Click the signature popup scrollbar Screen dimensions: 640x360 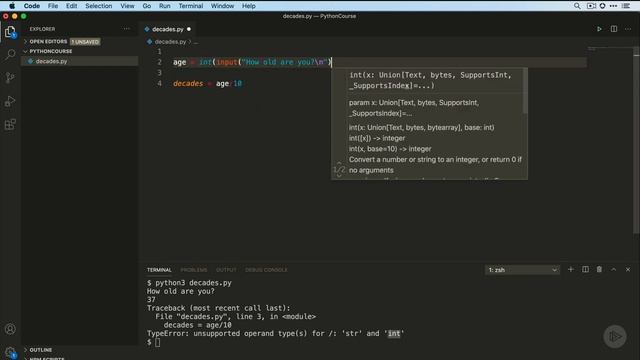coord(525,91)
